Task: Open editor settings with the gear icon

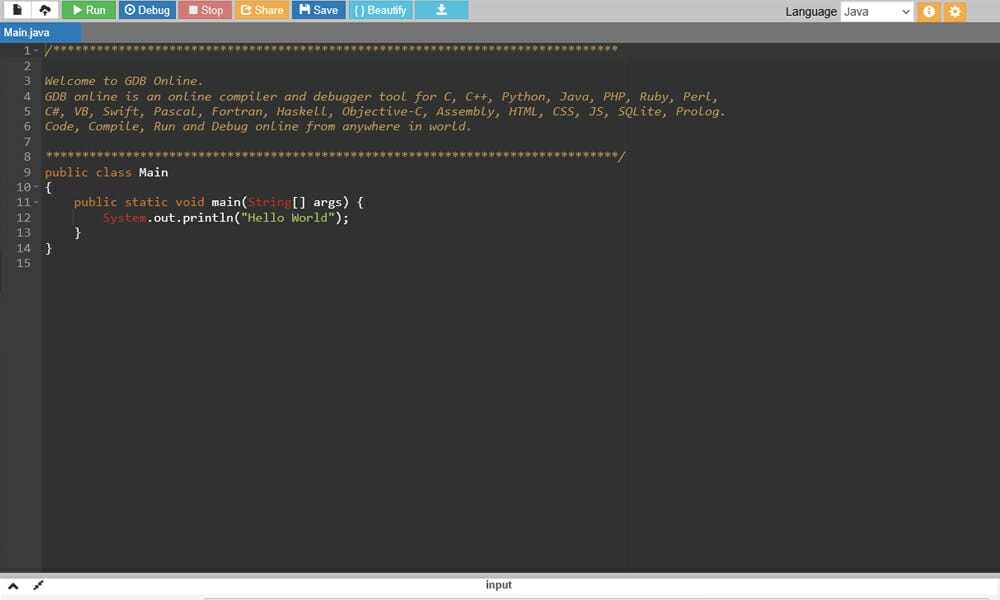Action: pos(952,11)
